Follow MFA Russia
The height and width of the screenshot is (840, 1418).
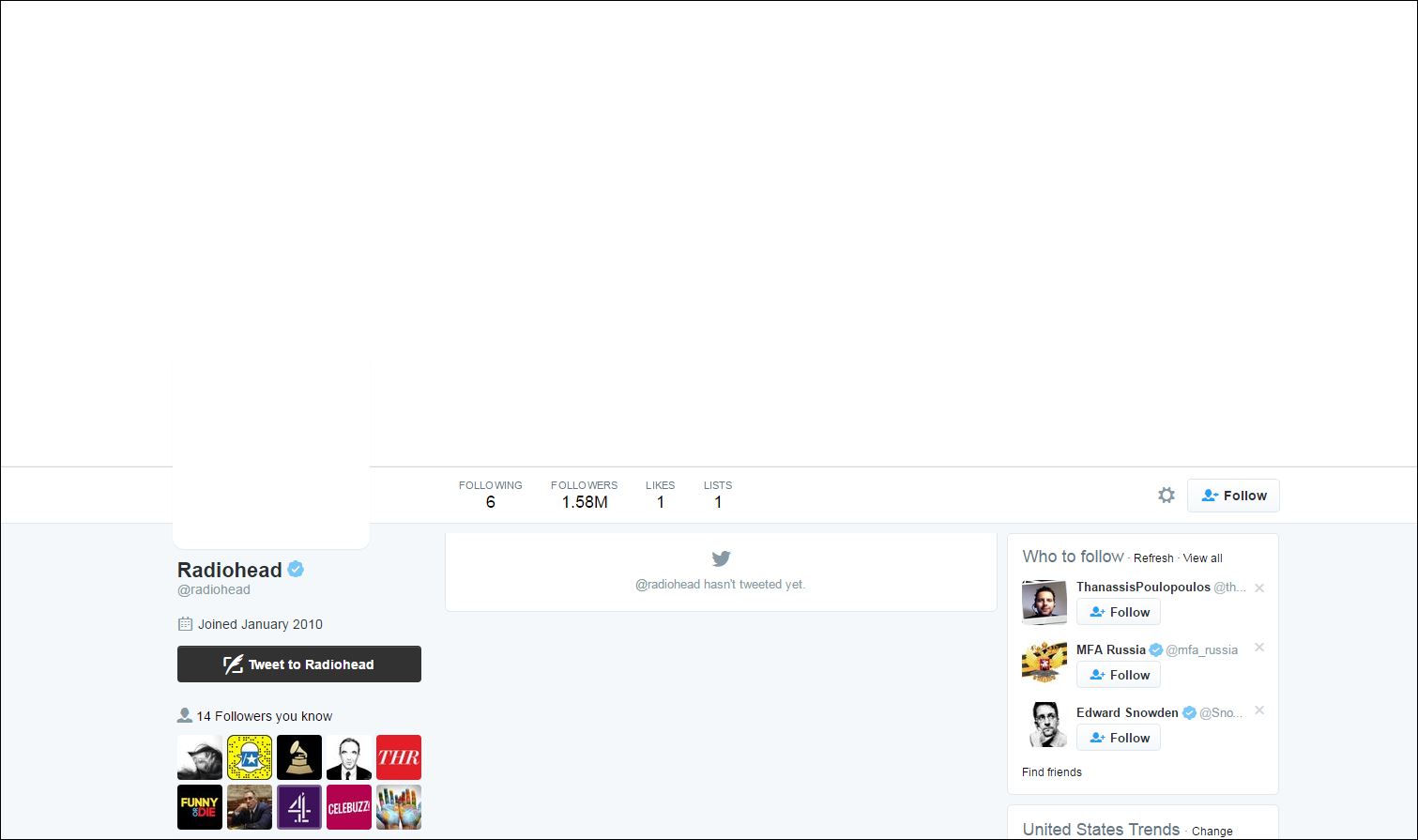tap(1119, 675)
